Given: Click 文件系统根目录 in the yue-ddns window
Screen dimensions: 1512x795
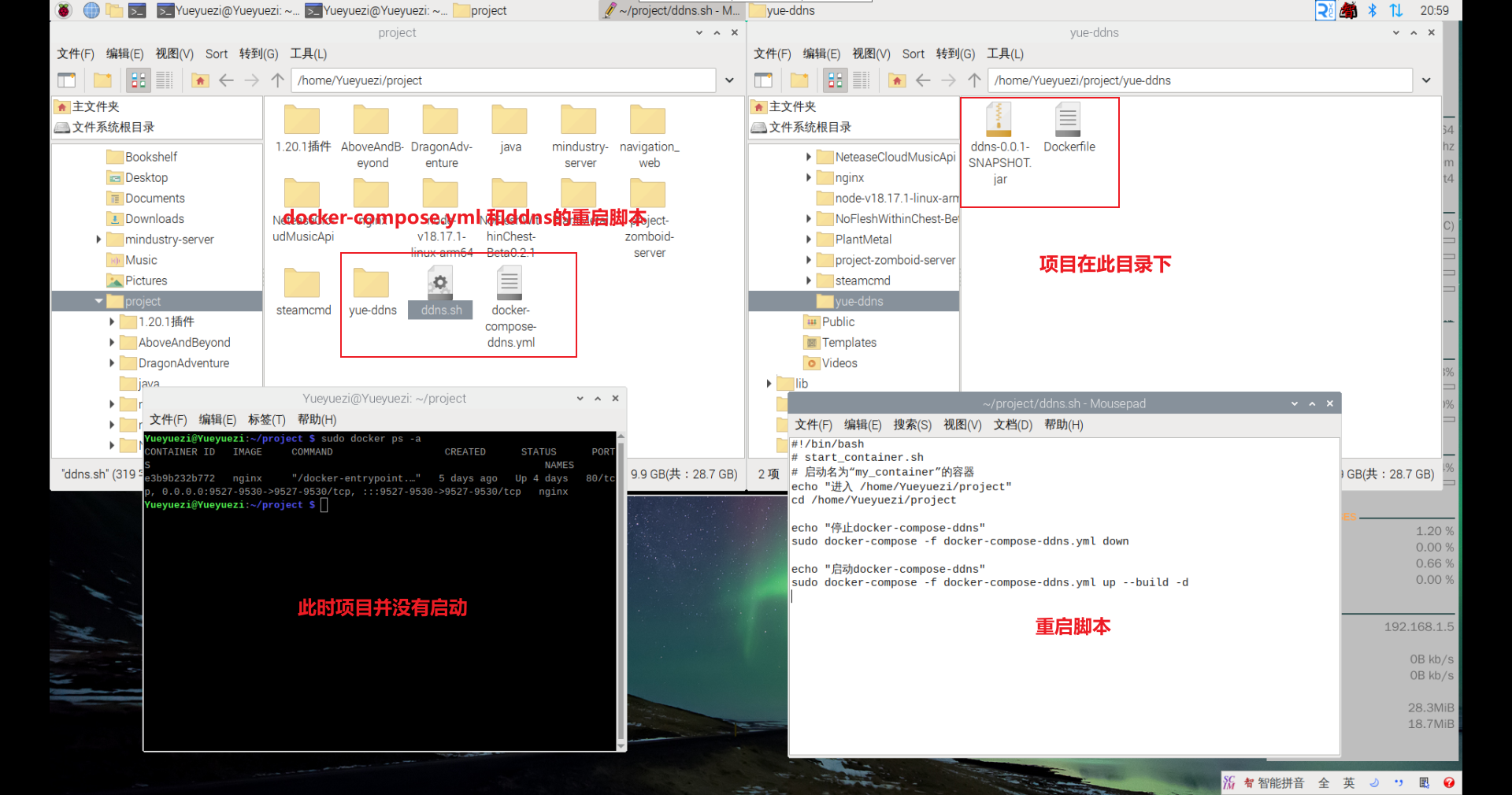Looking at the screenshot, I should coord(801,127).
